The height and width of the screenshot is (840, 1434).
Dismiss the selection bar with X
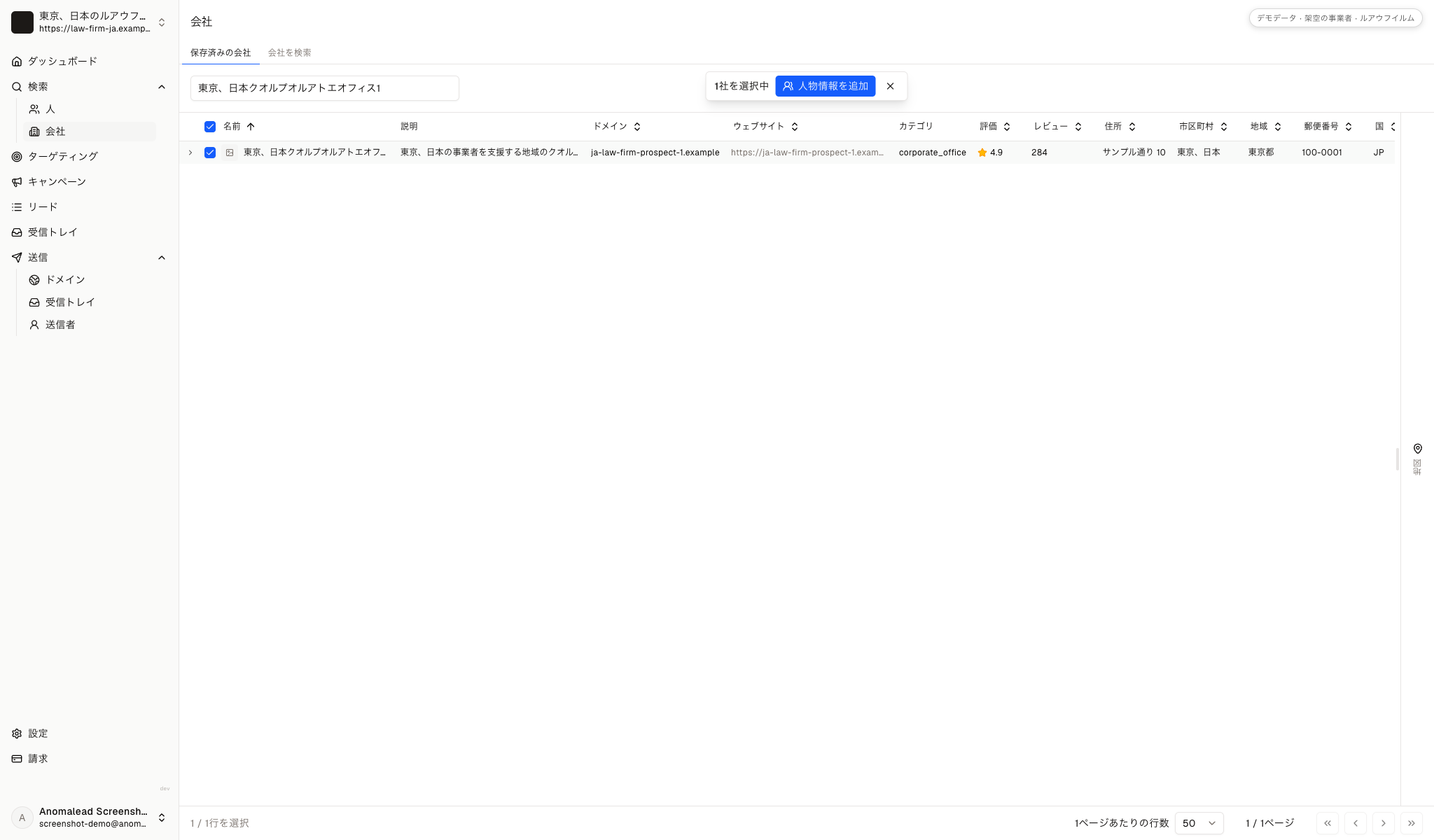(890, 86)
